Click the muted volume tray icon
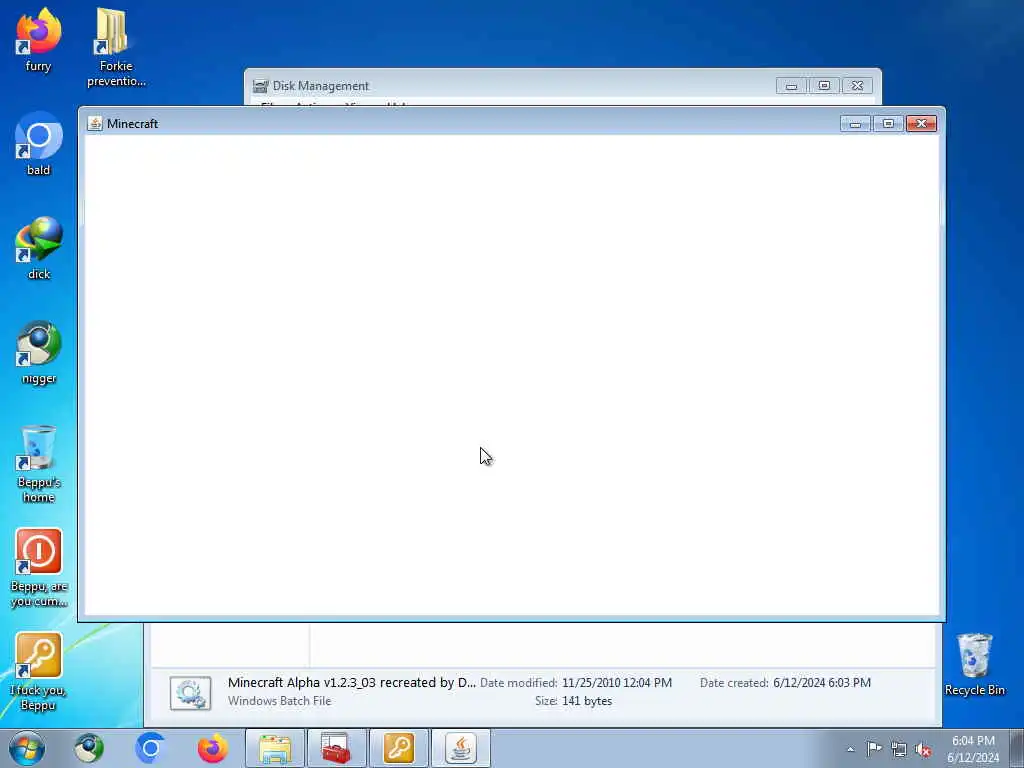Screen dimensions: 1024x768 point(923,749)
